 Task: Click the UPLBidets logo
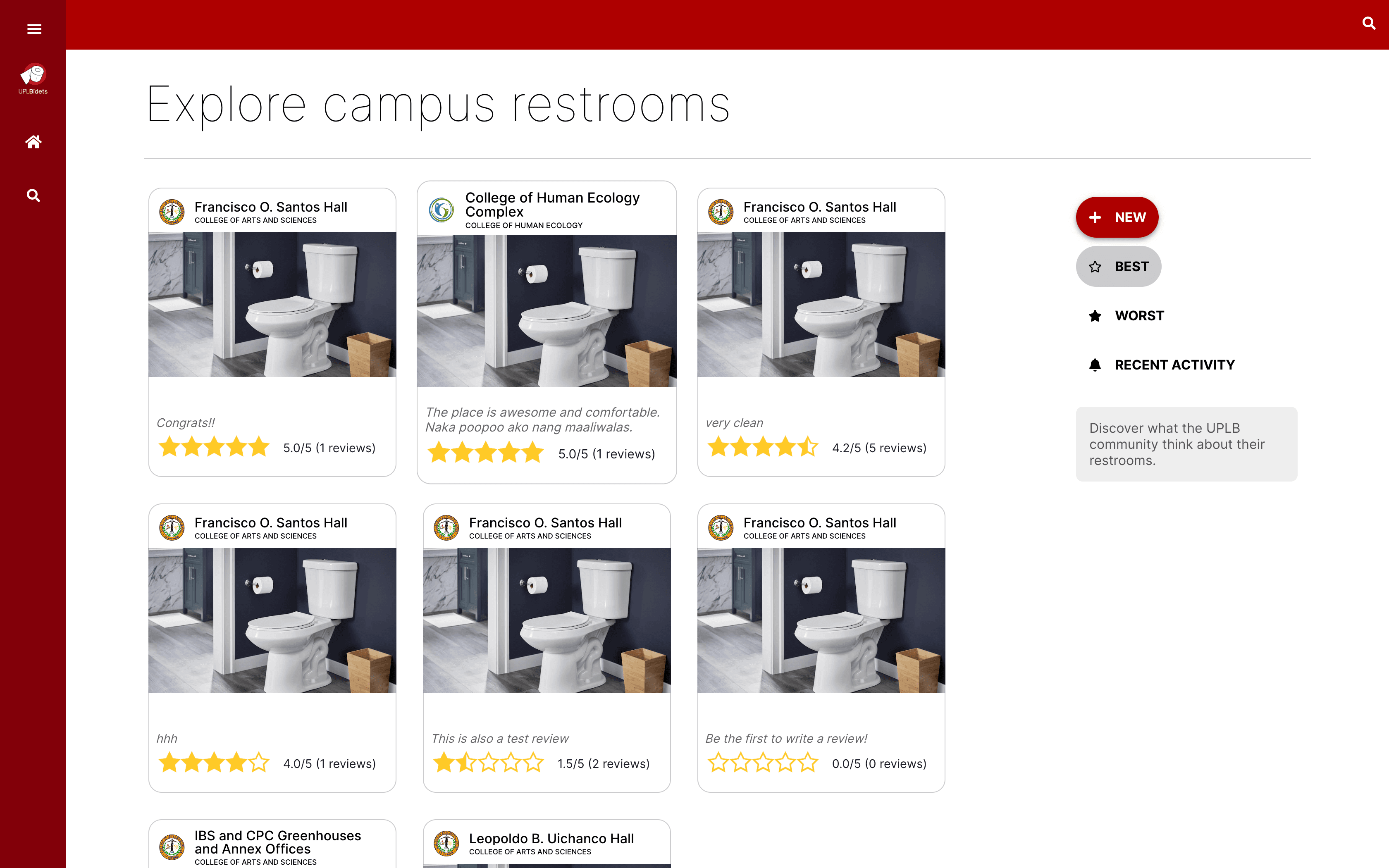(x=33, y=79)
